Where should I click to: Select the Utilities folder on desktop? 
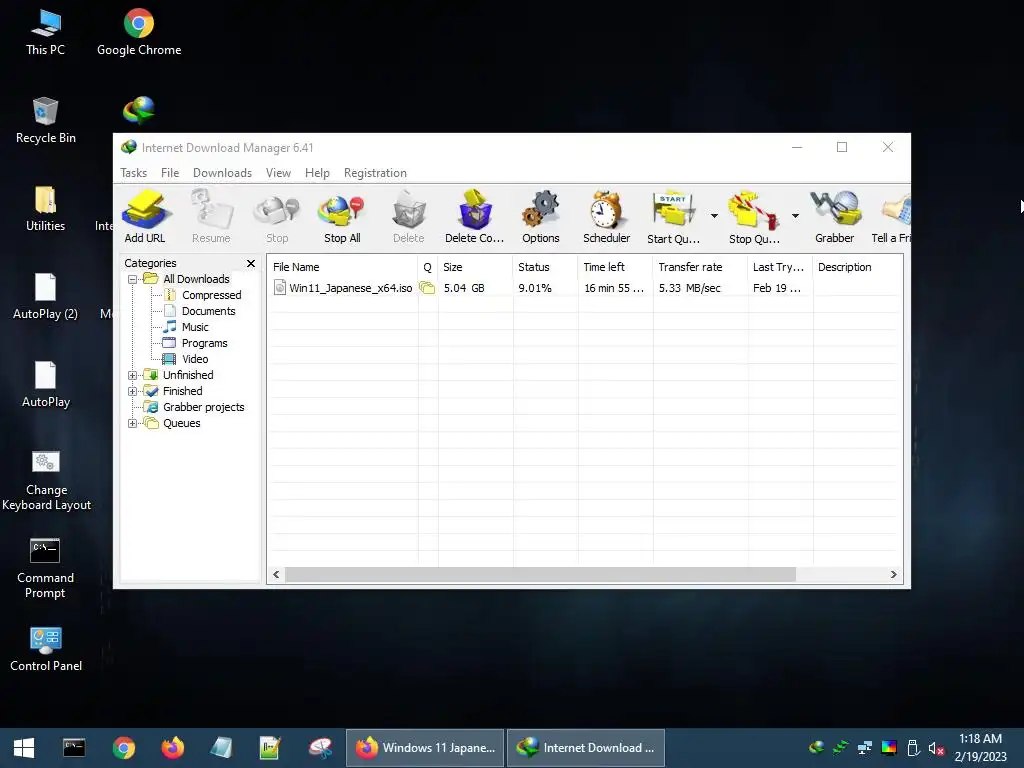pos(46,208)
